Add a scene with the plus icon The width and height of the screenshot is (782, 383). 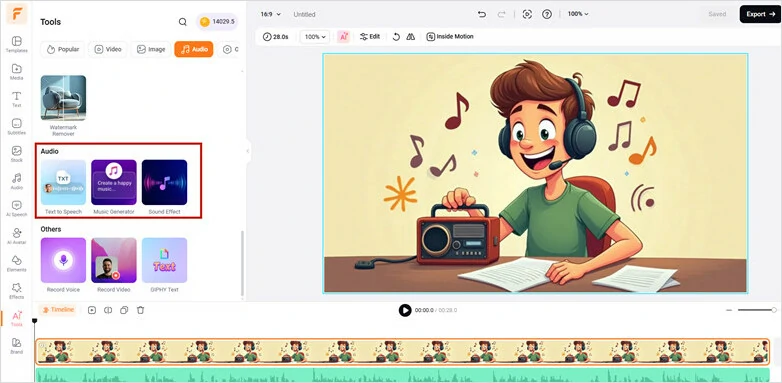92,310
